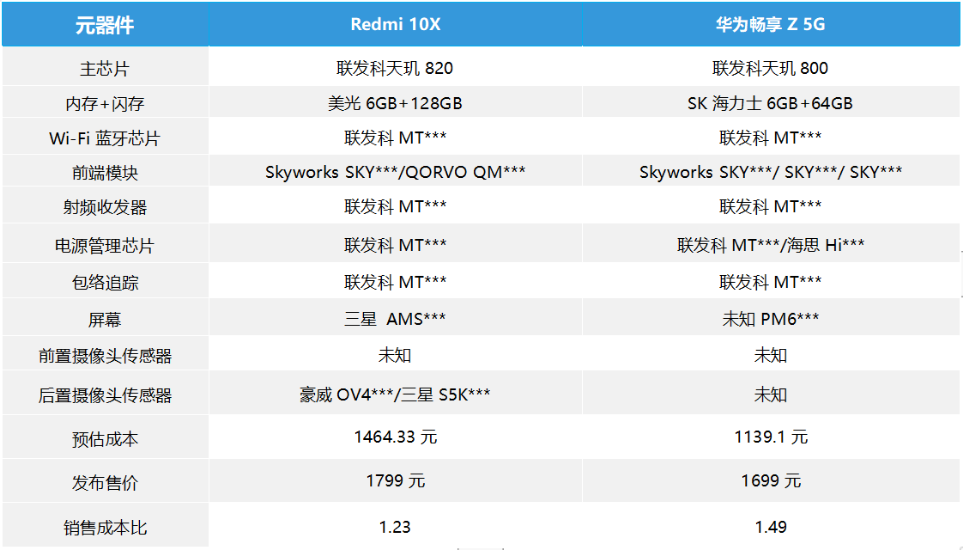Click the 美光 6GB+128GB cell

pyautogui.click(x=395, y=104)
